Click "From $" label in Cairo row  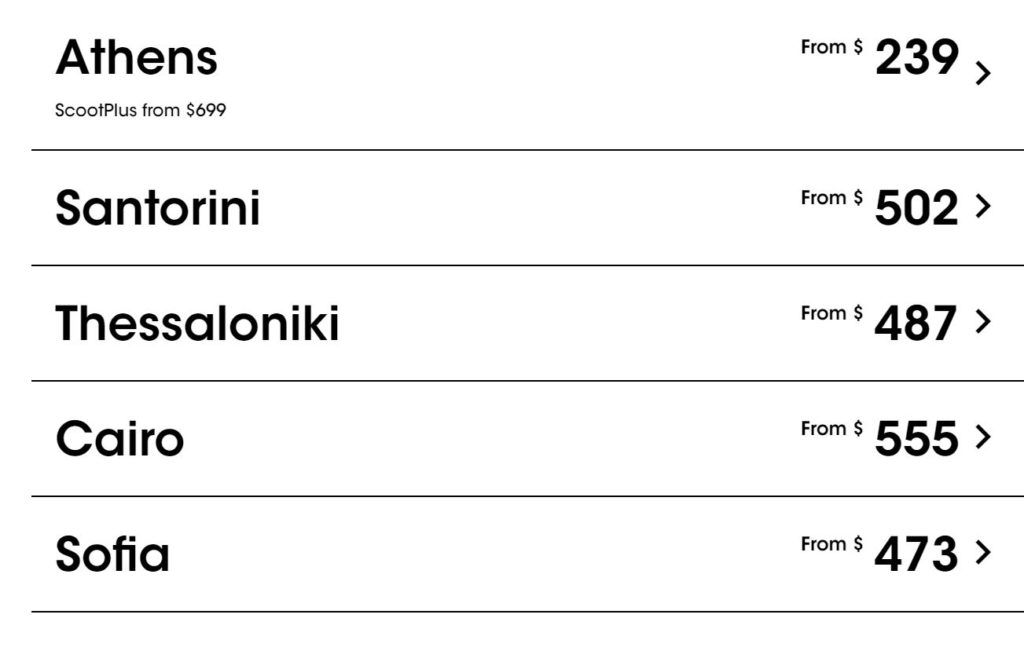831,429
